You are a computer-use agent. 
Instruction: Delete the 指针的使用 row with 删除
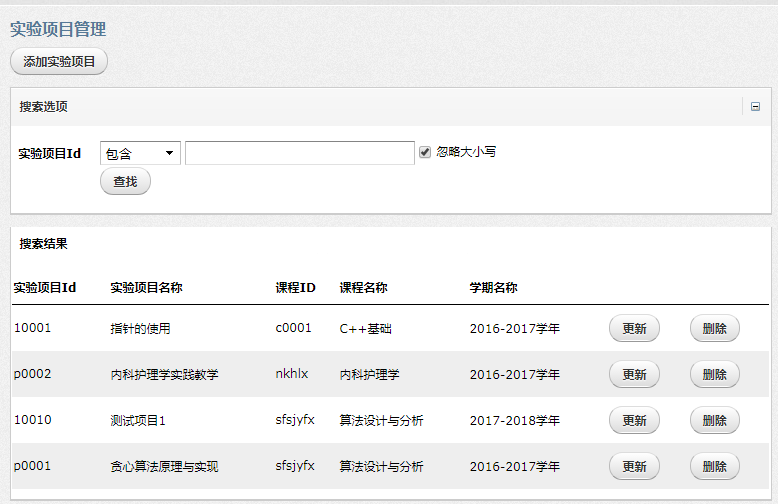pos(714,328)
